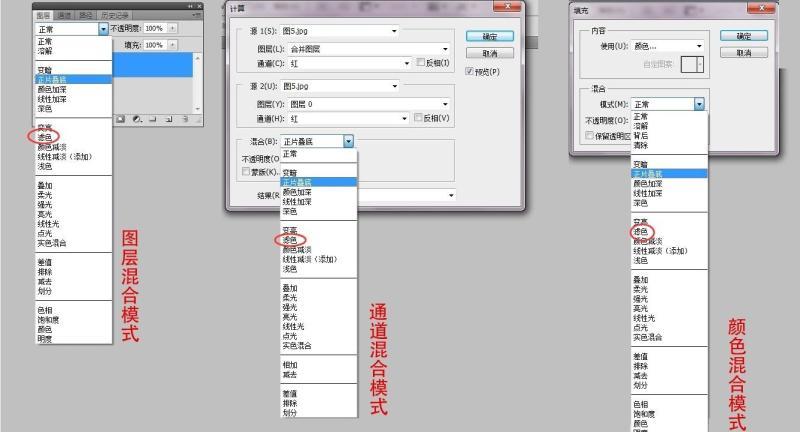Choose 饱和度 in Layers panel blend list
The height and width of the screenshot is (432, 800).
48,320
